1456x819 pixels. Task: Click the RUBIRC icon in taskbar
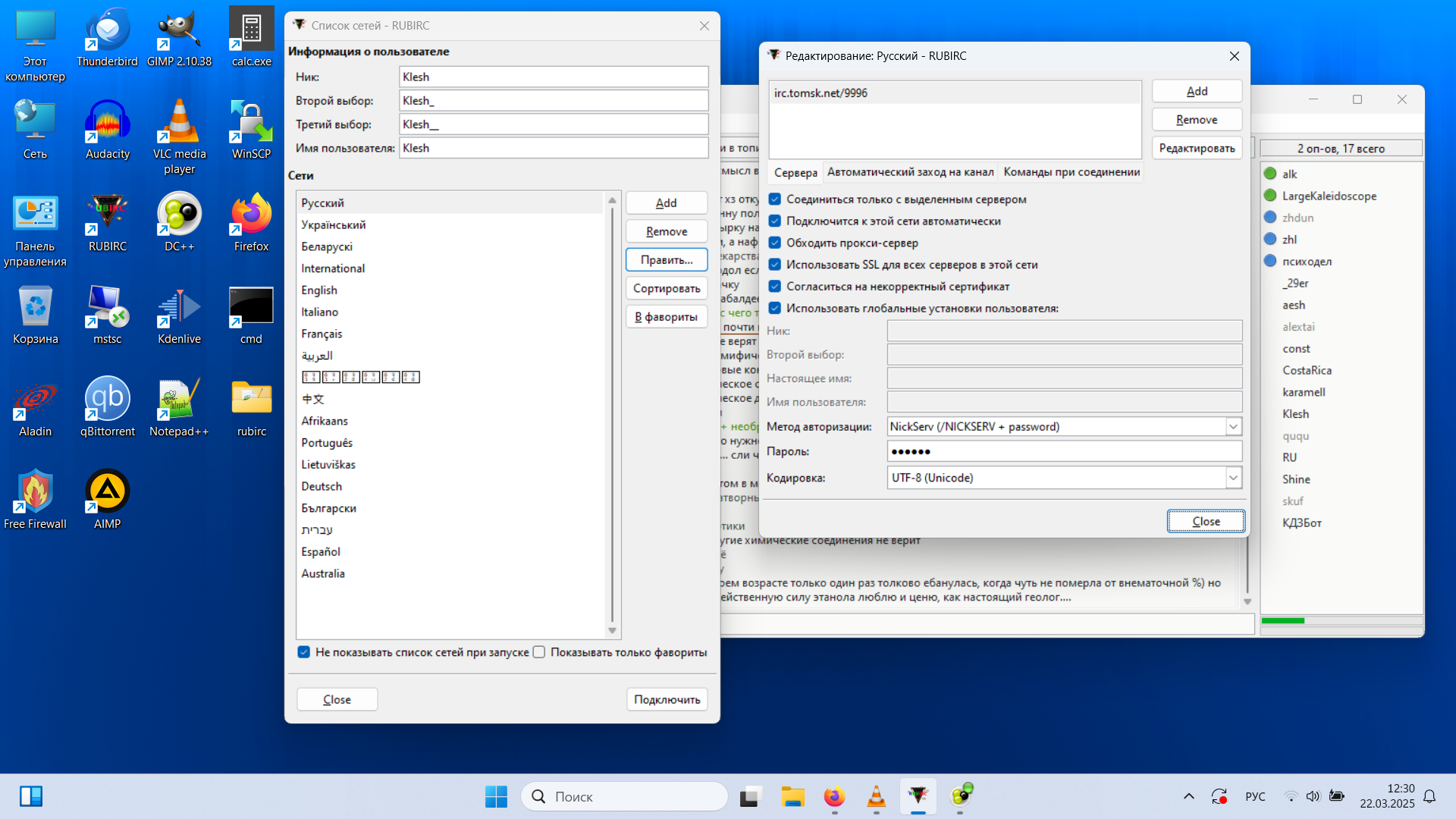tap(918, 796)
